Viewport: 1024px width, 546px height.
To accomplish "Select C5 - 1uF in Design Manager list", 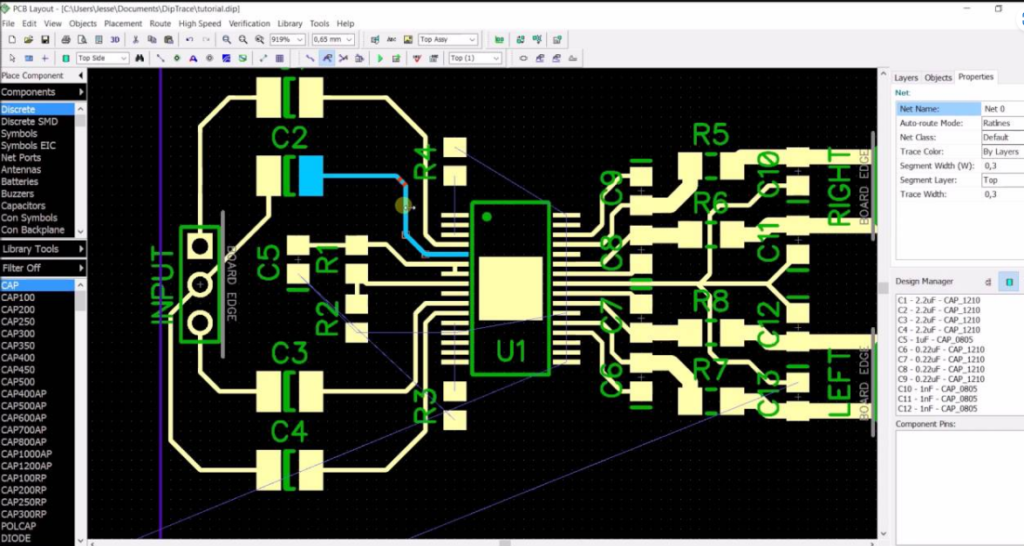I will click(936, 339).
